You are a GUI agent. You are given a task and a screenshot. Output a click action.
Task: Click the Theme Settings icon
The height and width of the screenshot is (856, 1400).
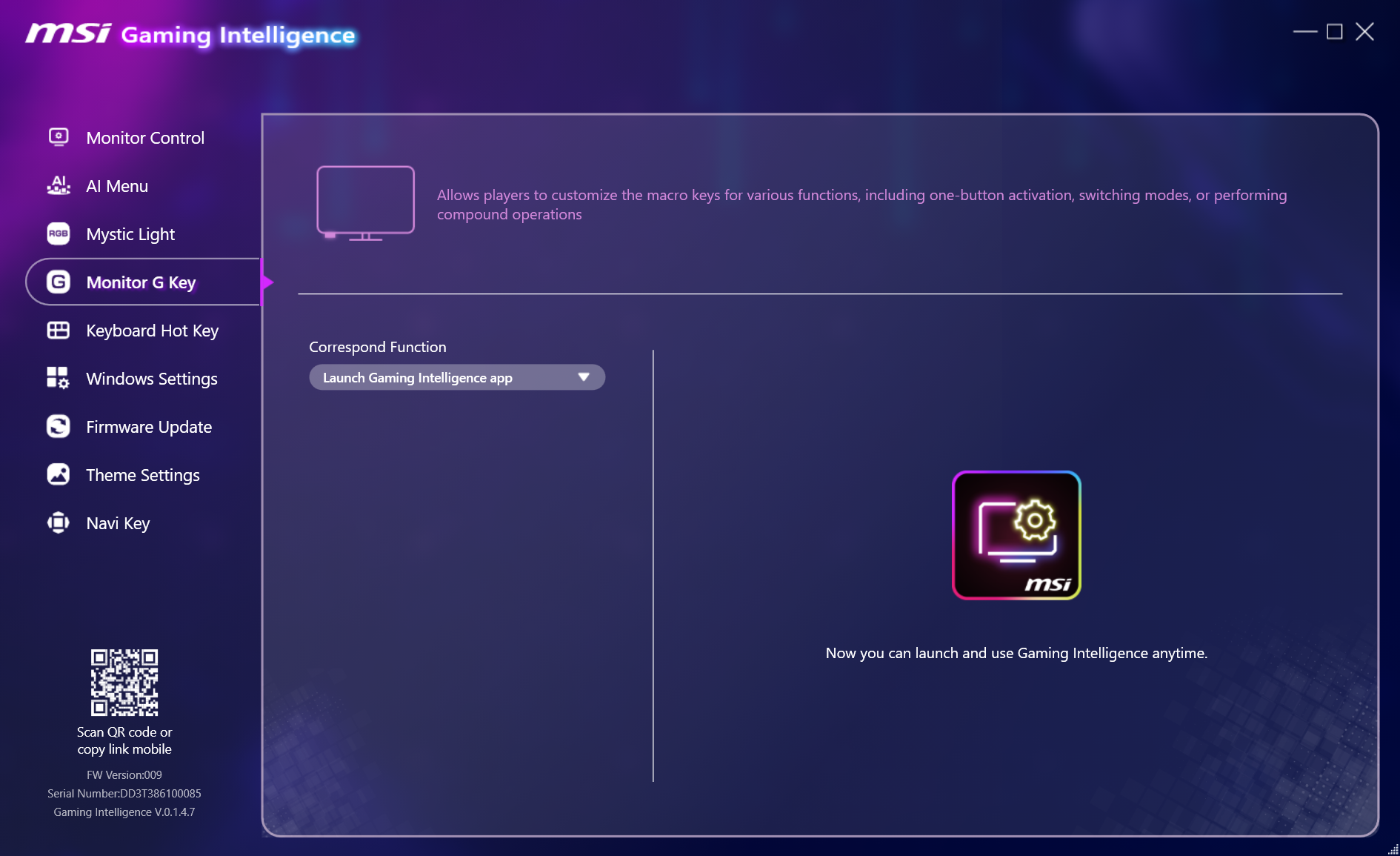point(59,474)
